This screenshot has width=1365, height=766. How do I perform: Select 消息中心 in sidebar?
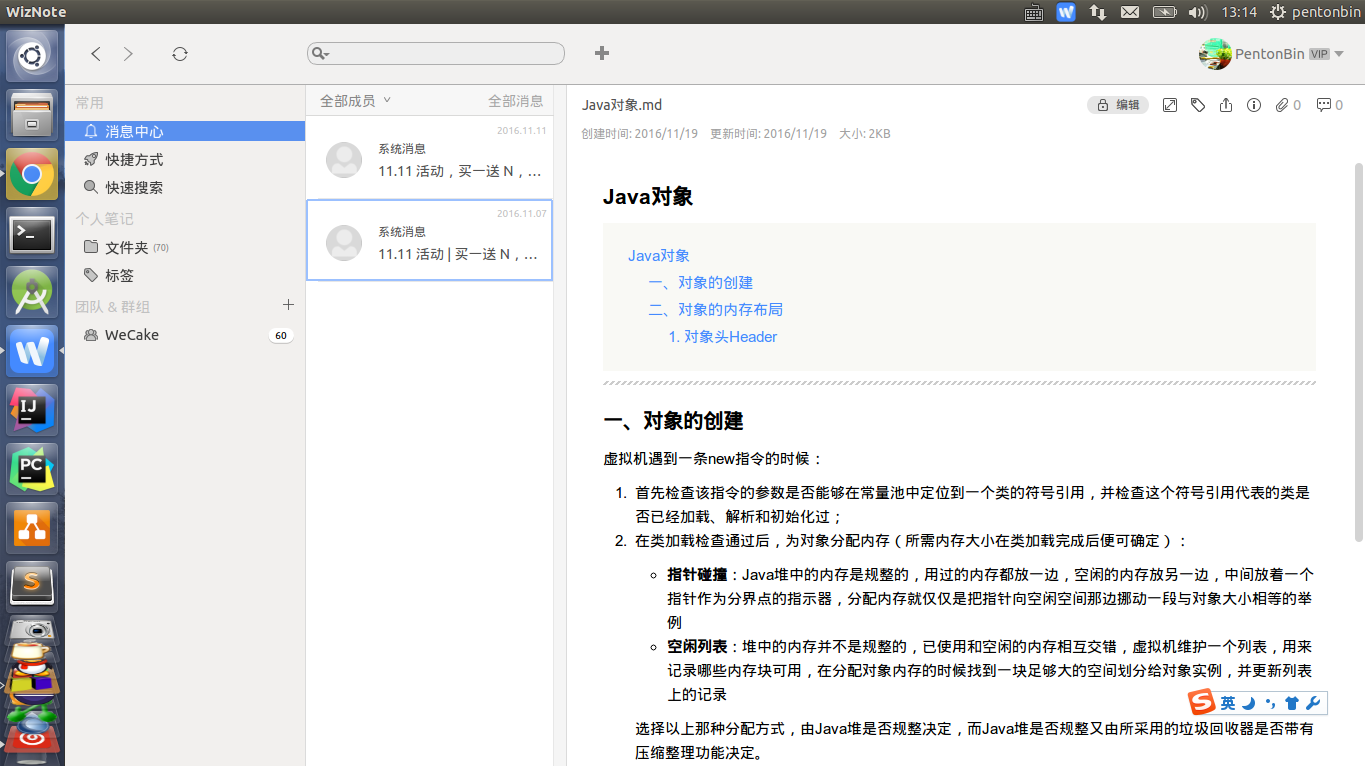point(185,131)
